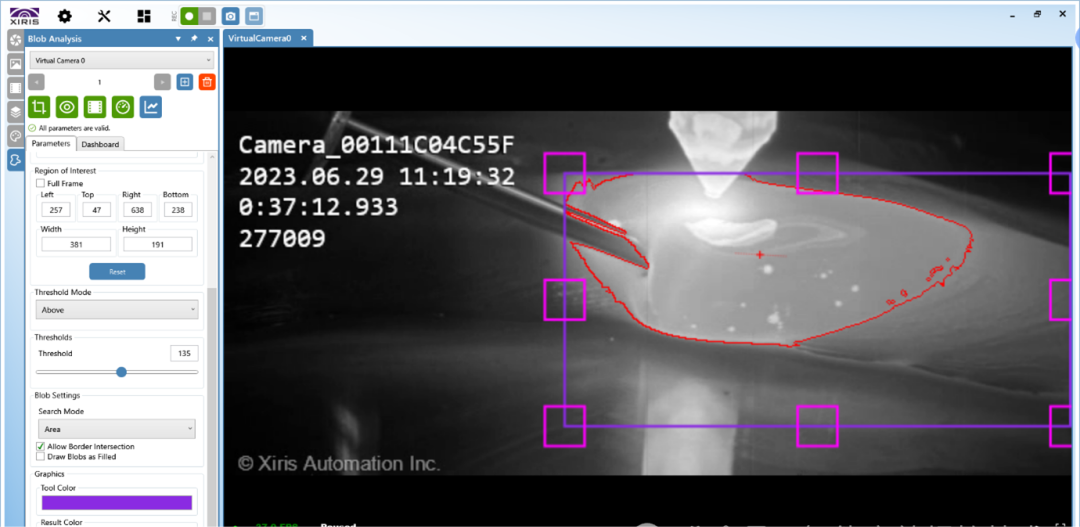Open the Blob Analysis panel options arrow
The width and height of the screenshot is (1080, 527).
pyautogui.click(x=178, y=39)
